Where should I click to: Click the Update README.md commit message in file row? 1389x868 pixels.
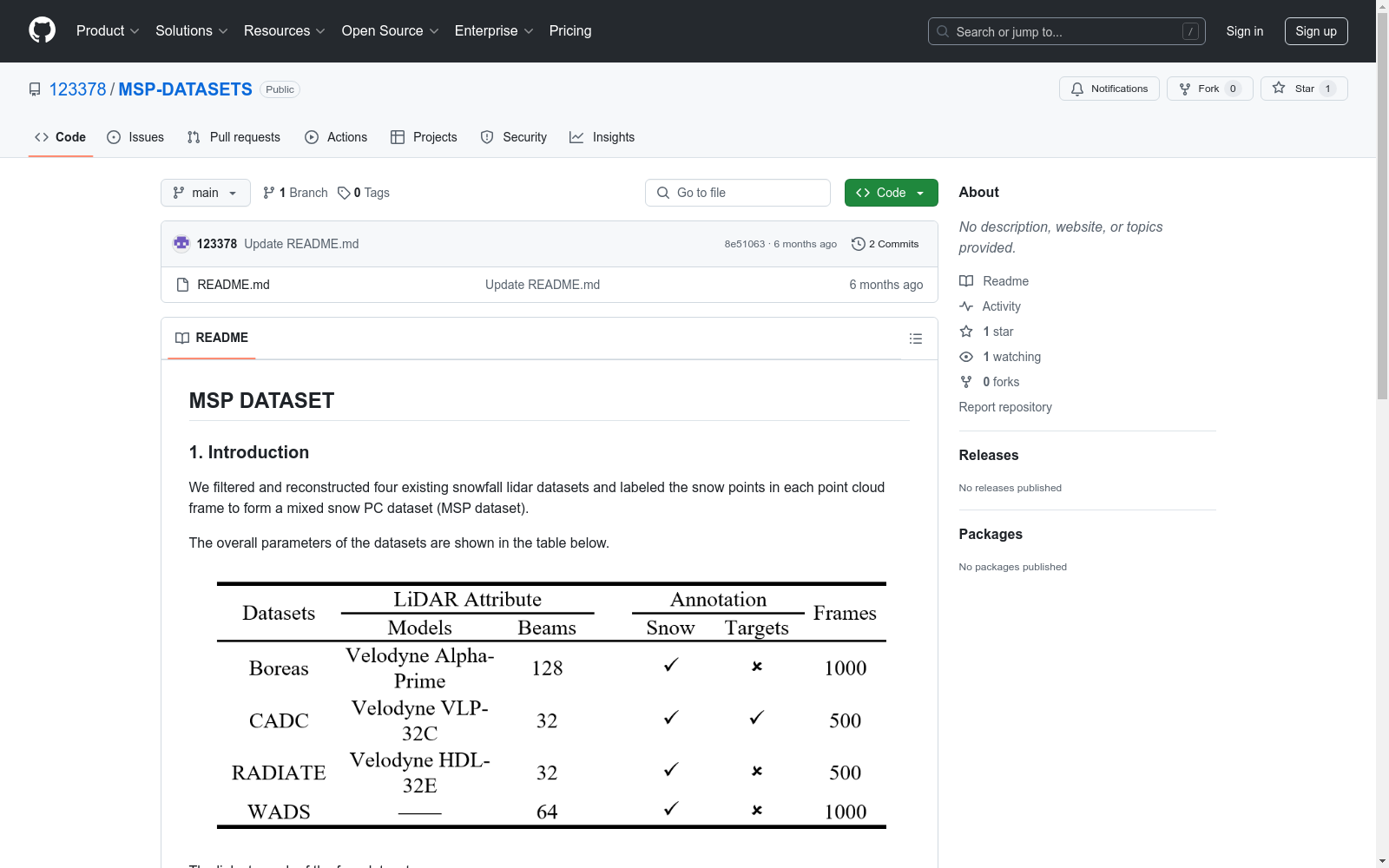tap(543, 285)
